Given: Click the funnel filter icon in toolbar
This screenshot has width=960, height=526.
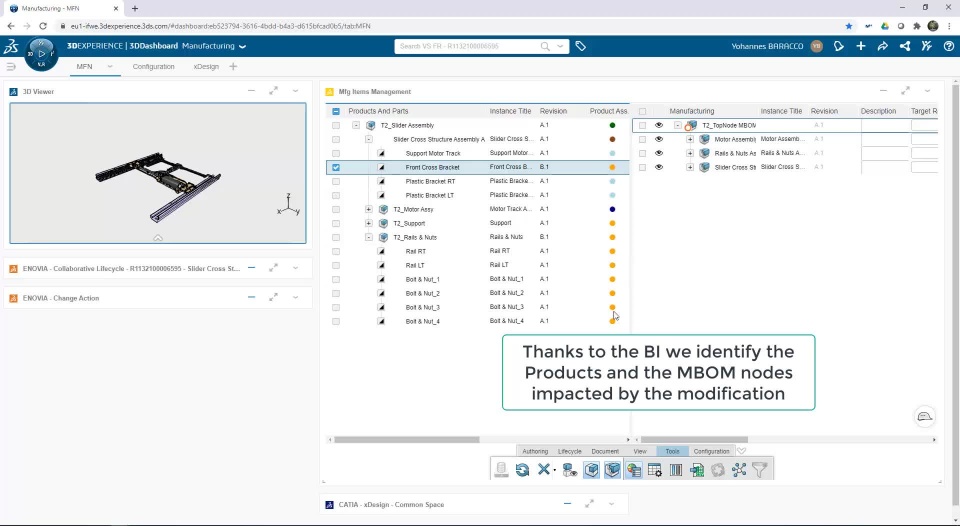Looking at the screenshot, I should [760, 470].
